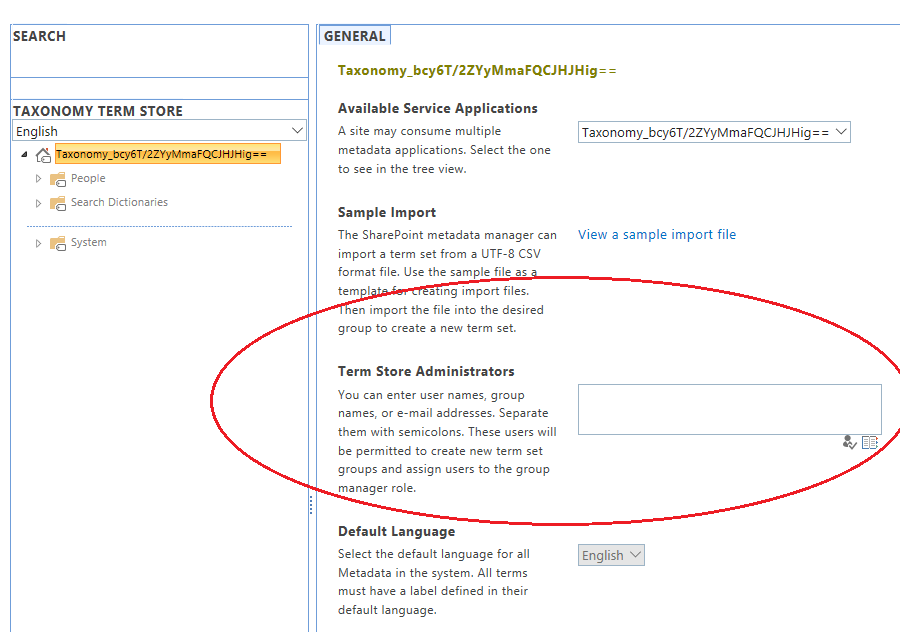The image size is (900, 632).
Task: Click the TAXONOMY TERM STORE heading
Action: [98, 111]
